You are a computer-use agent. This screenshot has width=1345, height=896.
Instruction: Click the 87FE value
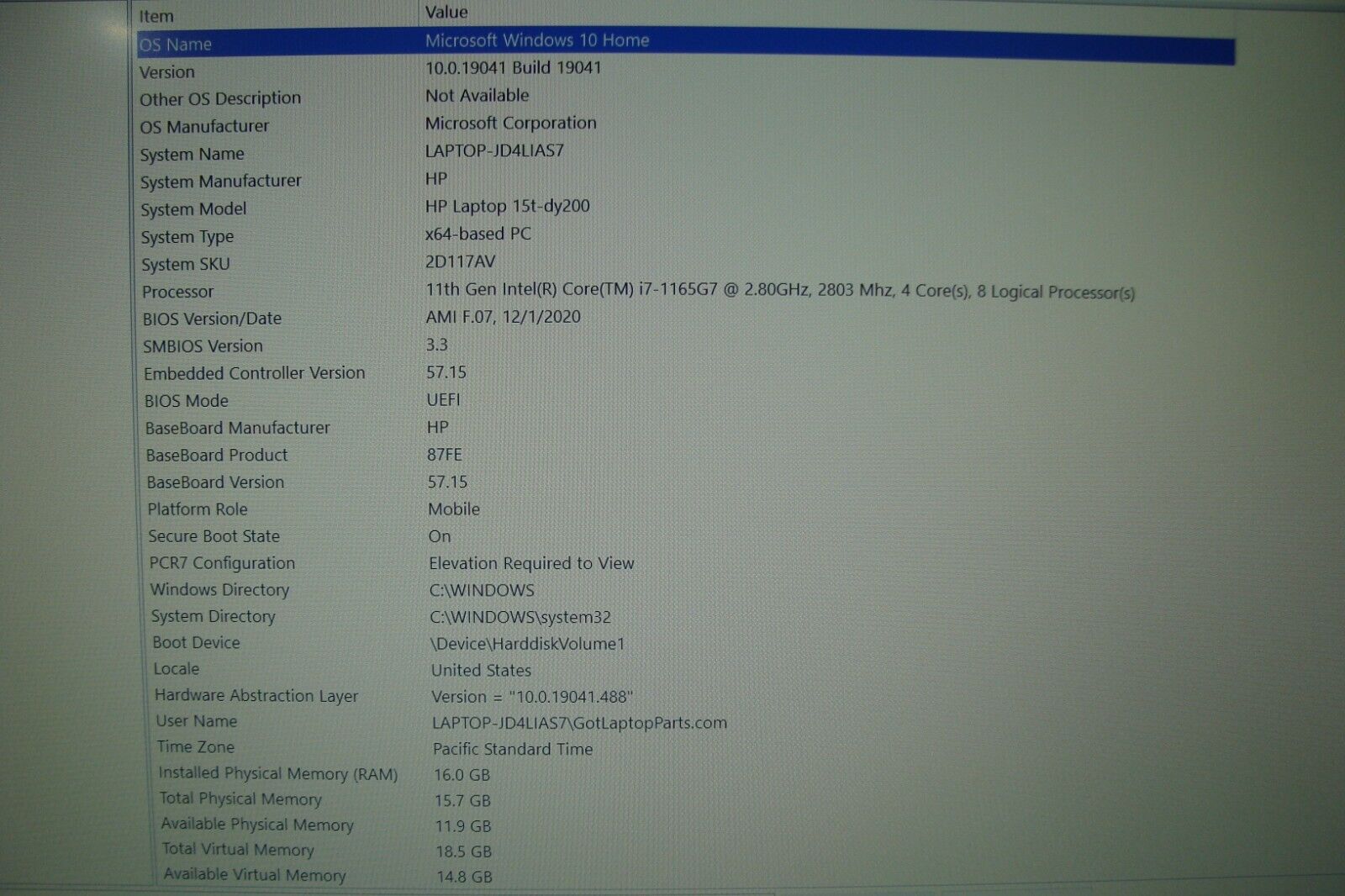pyautogui.click(x=445, y=455)
